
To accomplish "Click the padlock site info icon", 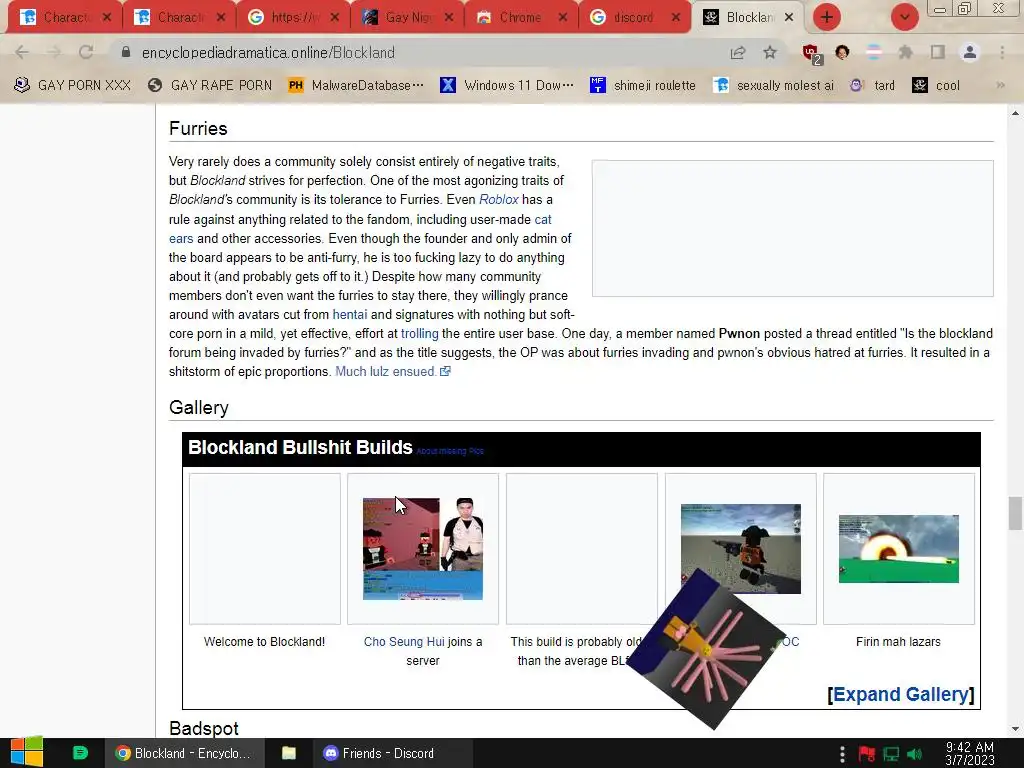I will (x=126, y=52).
